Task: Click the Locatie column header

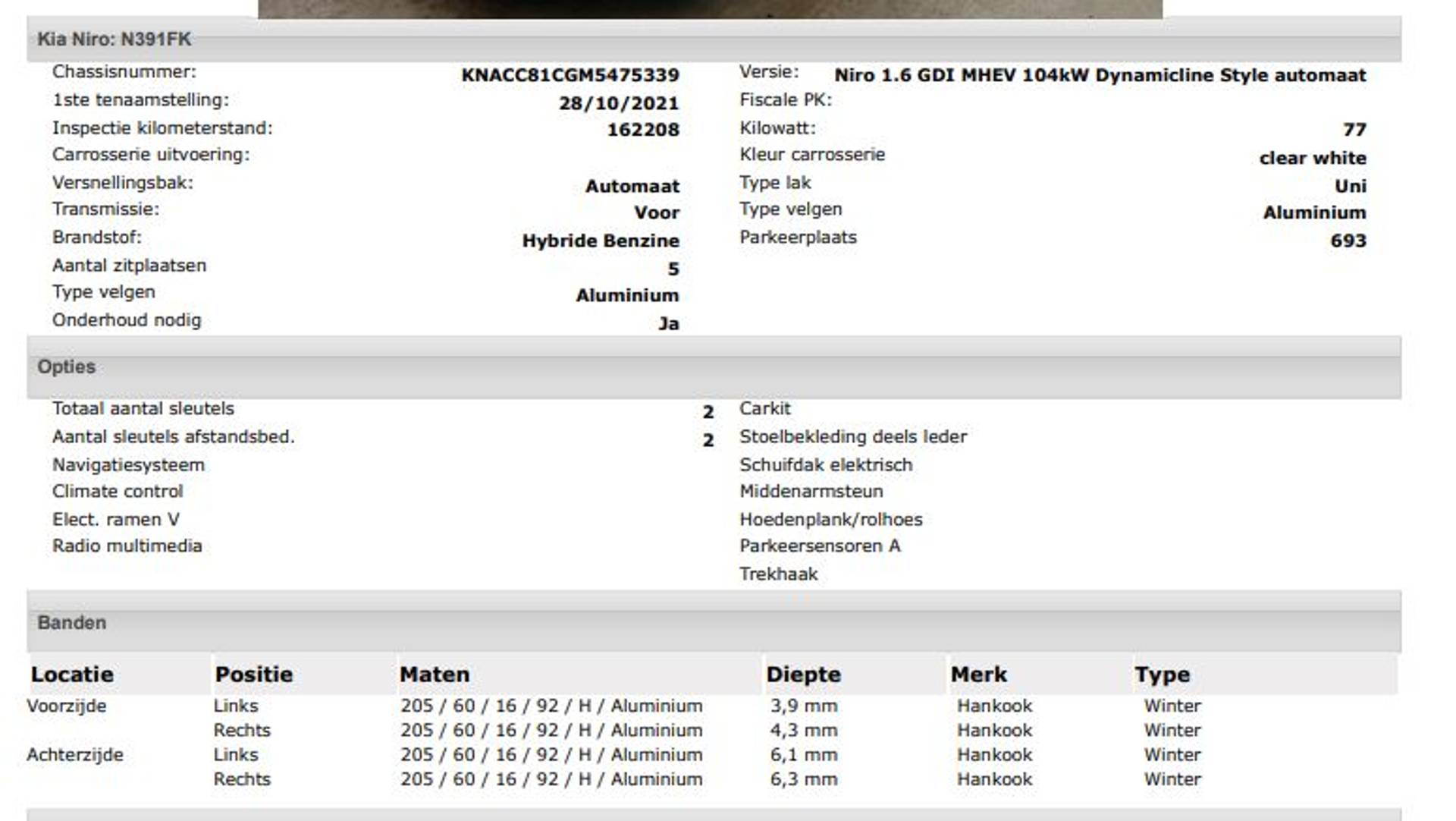Action: tap(72, 675)
